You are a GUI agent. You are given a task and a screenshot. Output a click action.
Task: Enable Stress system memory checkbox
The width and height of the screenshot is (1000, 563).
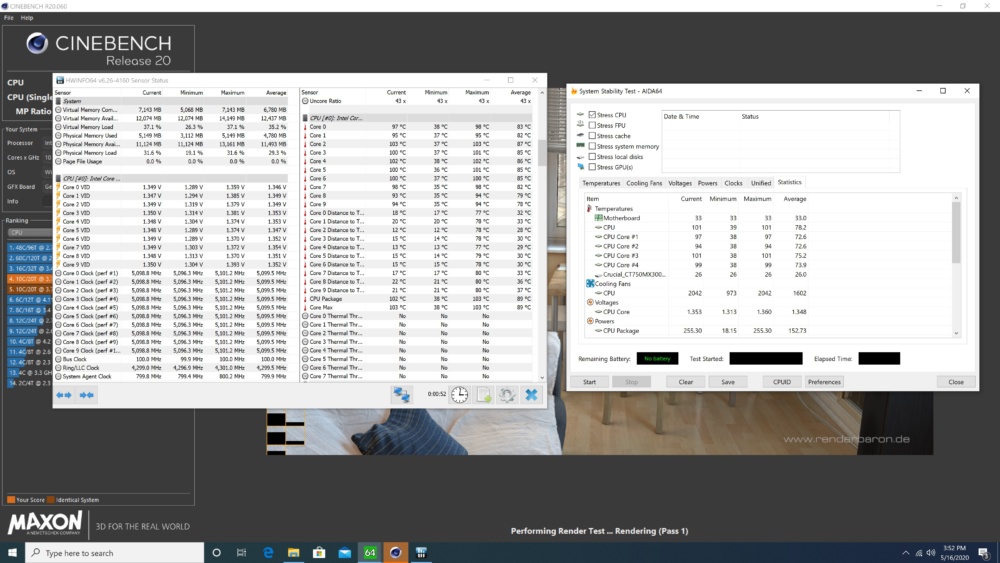[x=592, y=146]
